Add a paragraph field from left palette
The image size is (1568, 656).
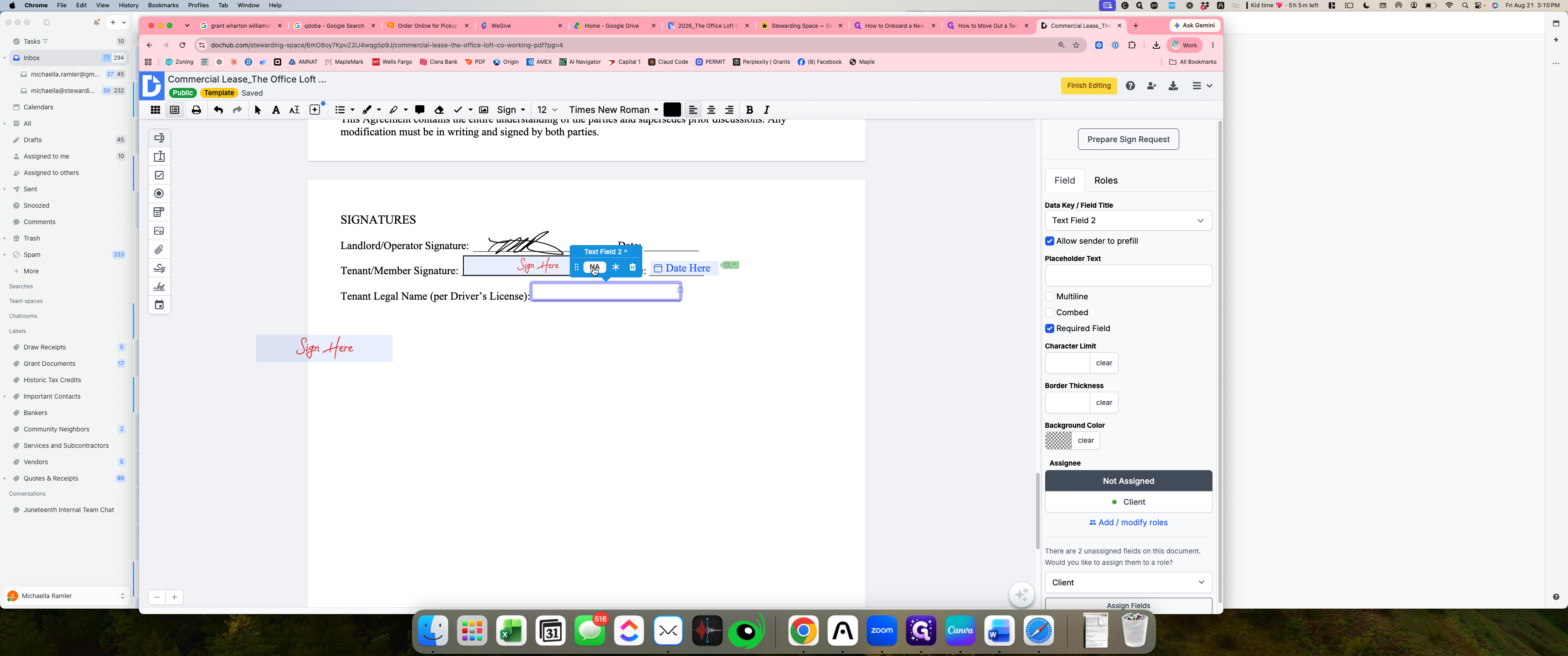coord(159,156)
